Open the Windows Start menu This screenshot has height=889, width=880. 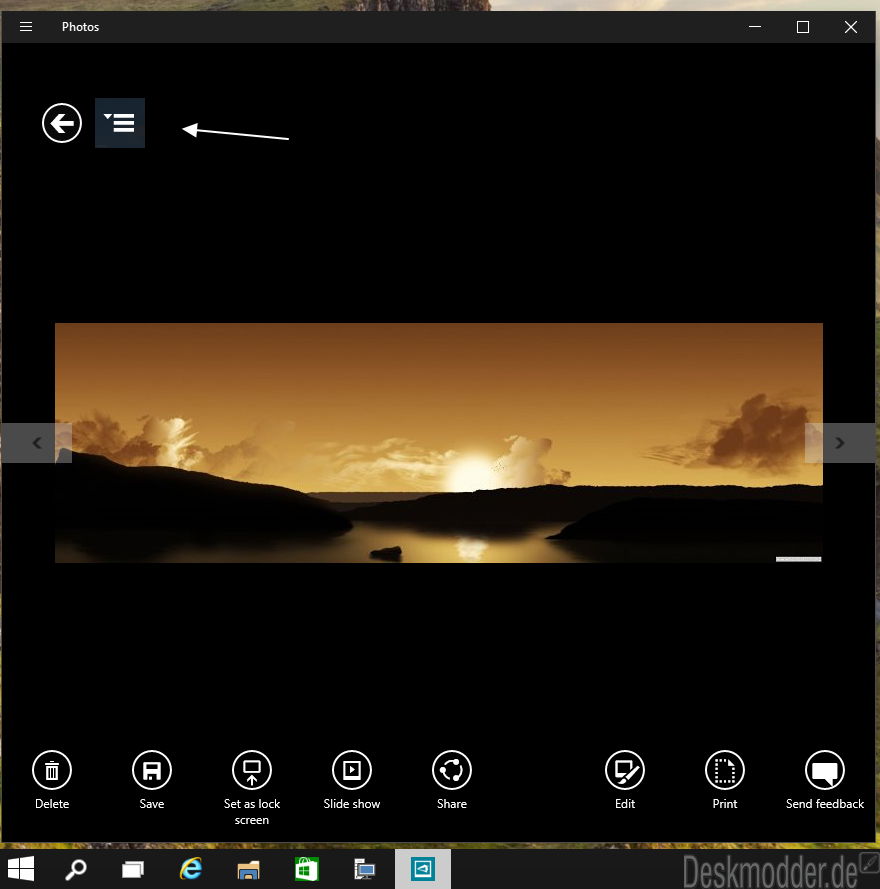click(21, 869)
